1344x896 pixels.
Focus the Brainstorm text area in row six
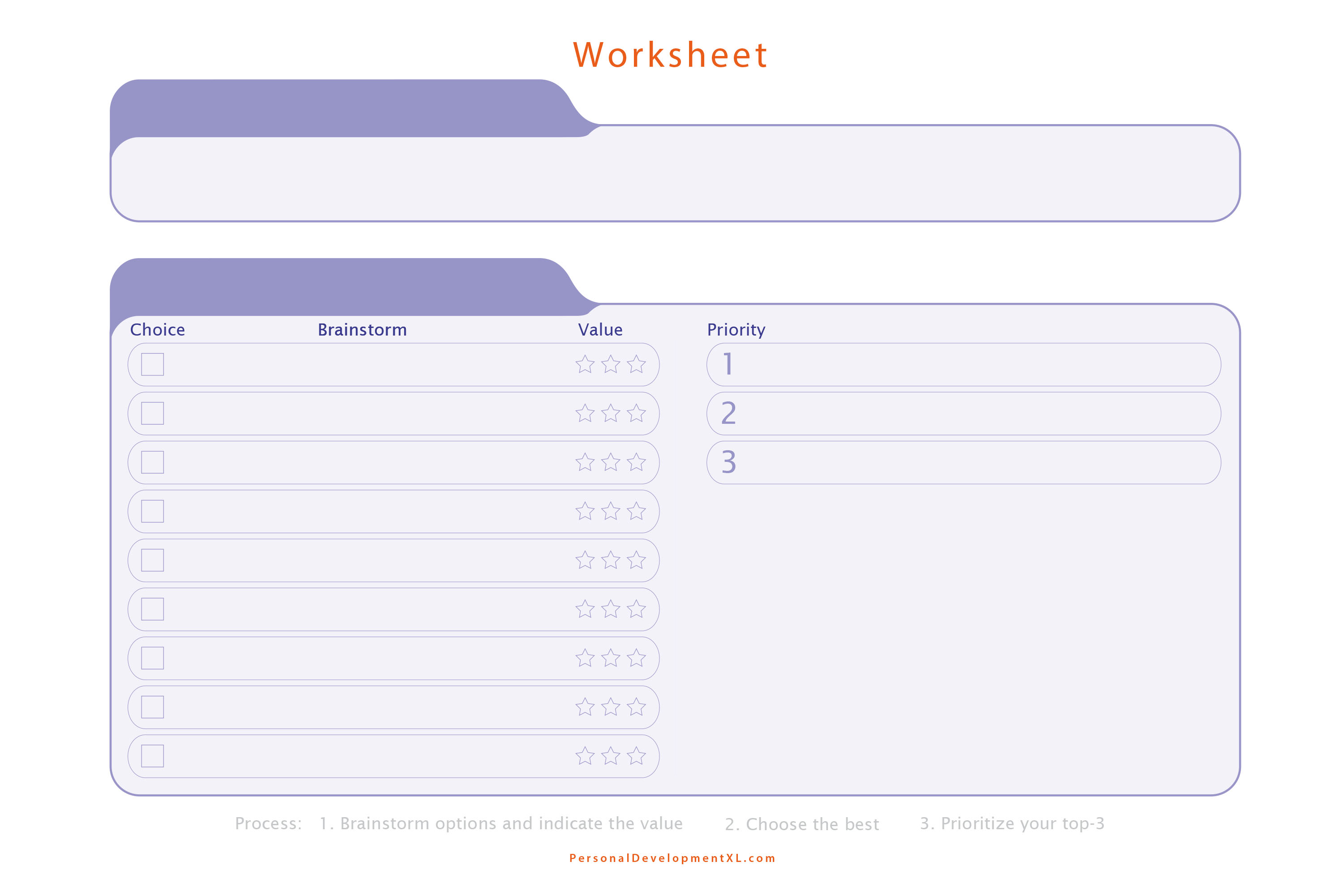coord(369,609)
